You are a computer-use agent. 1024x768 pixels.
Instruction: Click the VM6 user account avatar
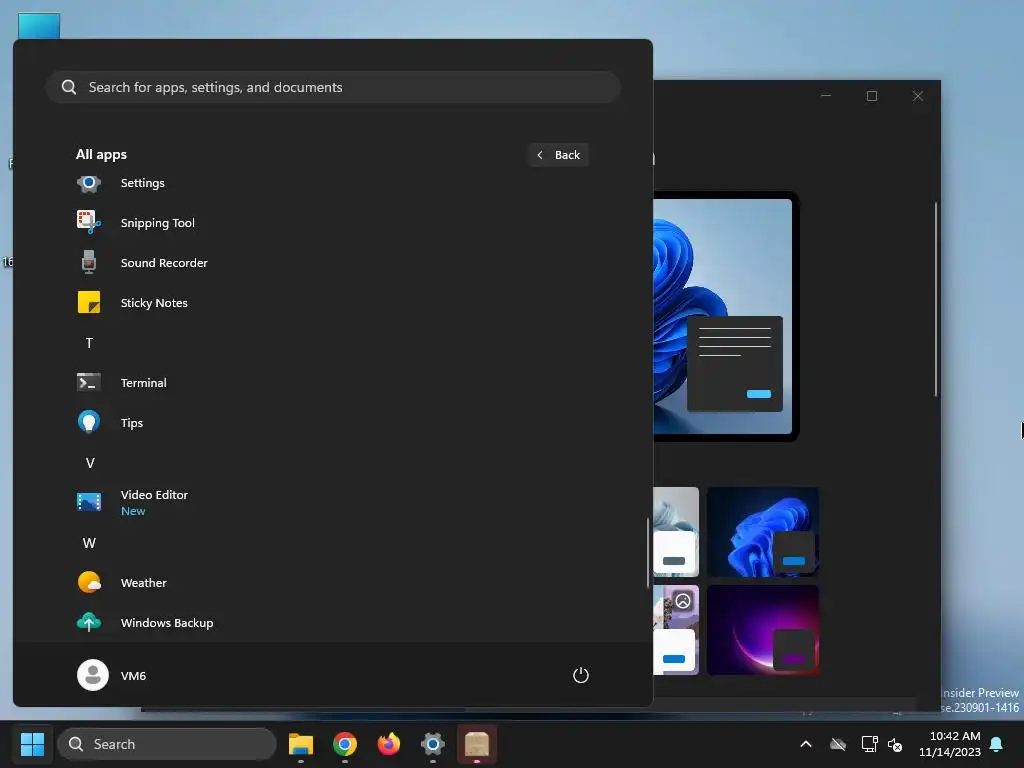(93, 675)
